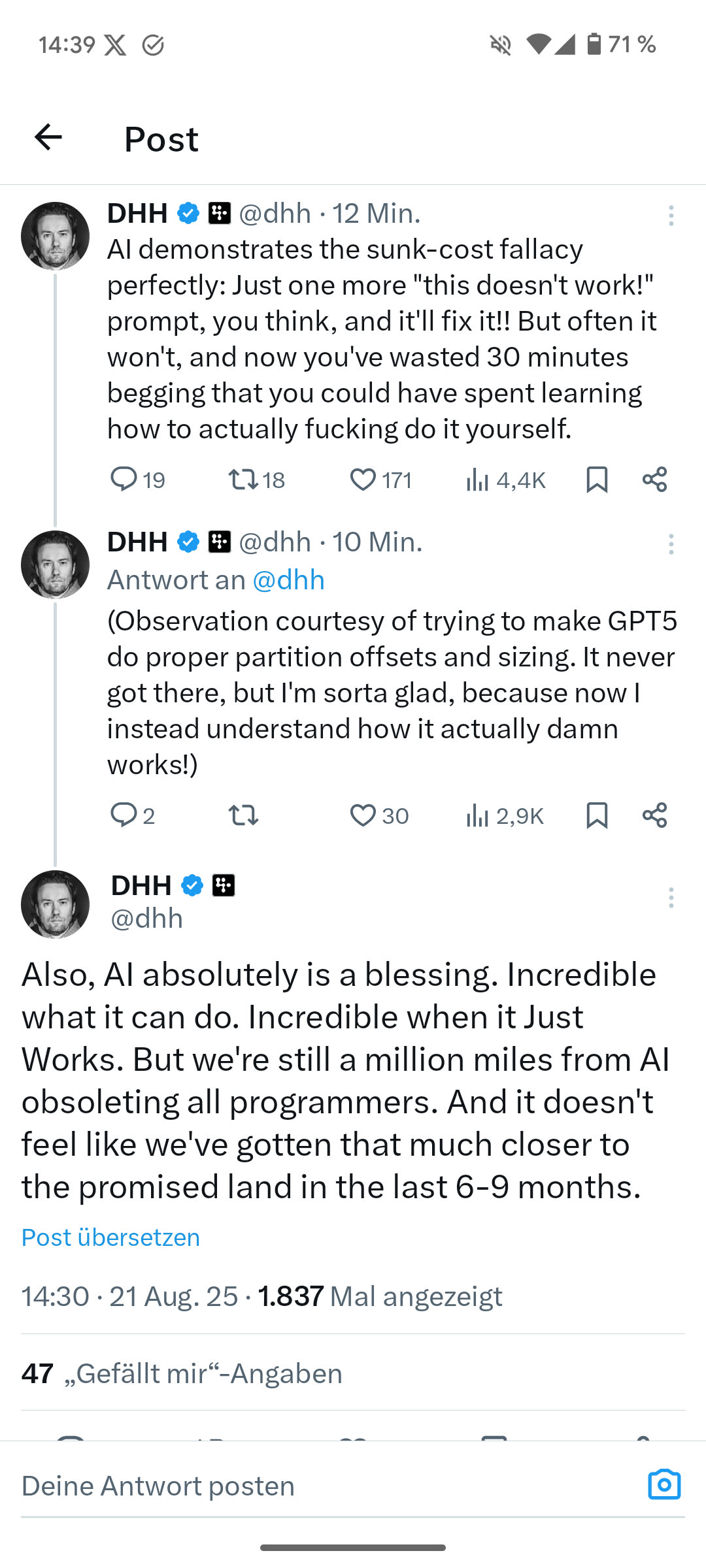Click the @dhh mention after "Antwort an"
Image resolution: width=706 pixels, height=1568 pixels.
[288, 580]
